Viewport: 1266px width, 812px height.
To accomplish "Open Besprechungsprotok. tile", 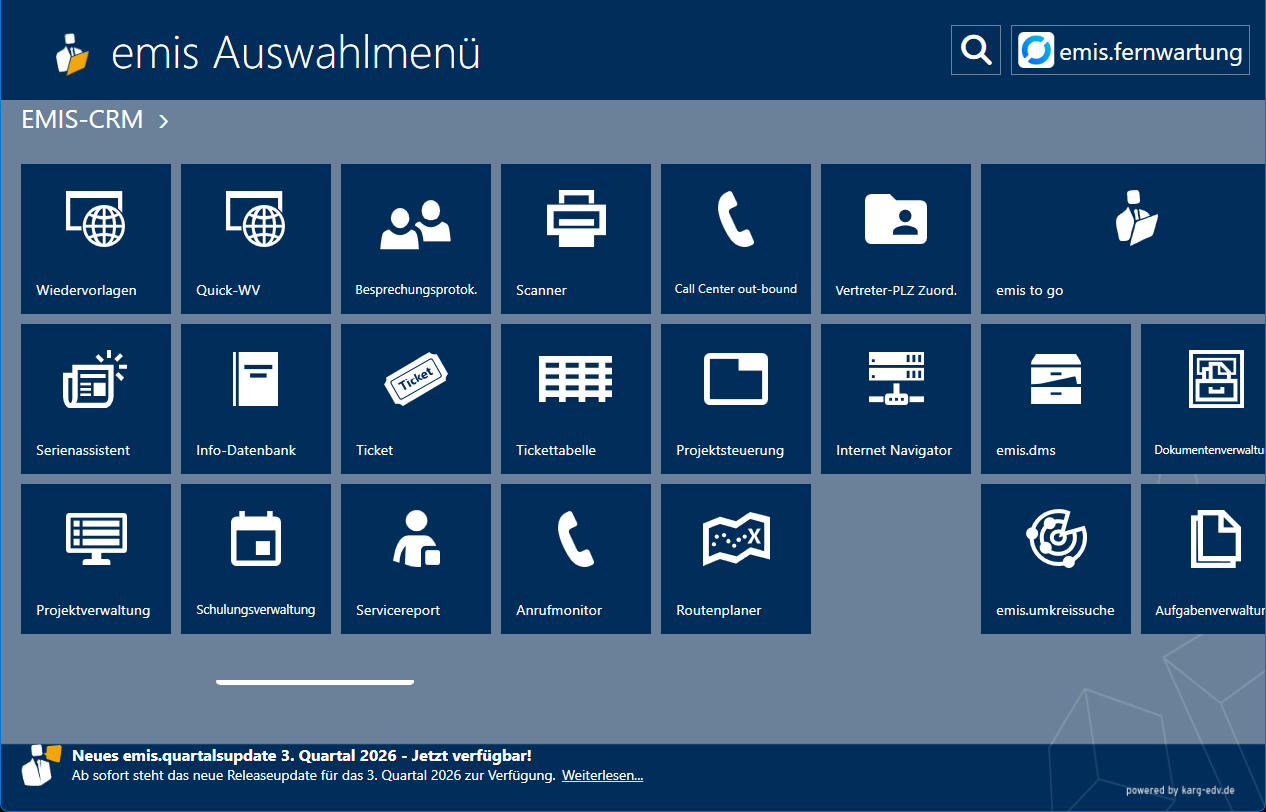I will click(416, 239).
